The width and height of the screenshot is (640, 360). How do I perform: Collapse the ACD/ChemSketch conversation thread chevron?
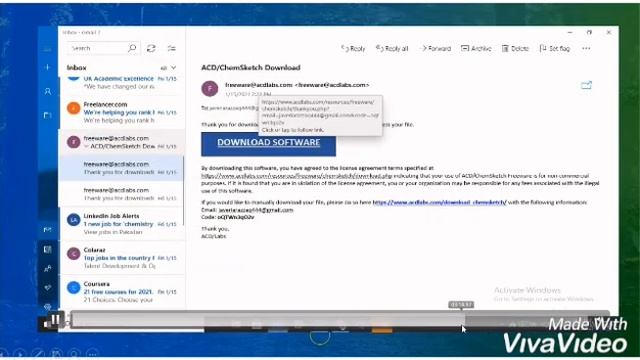(86, 146)
